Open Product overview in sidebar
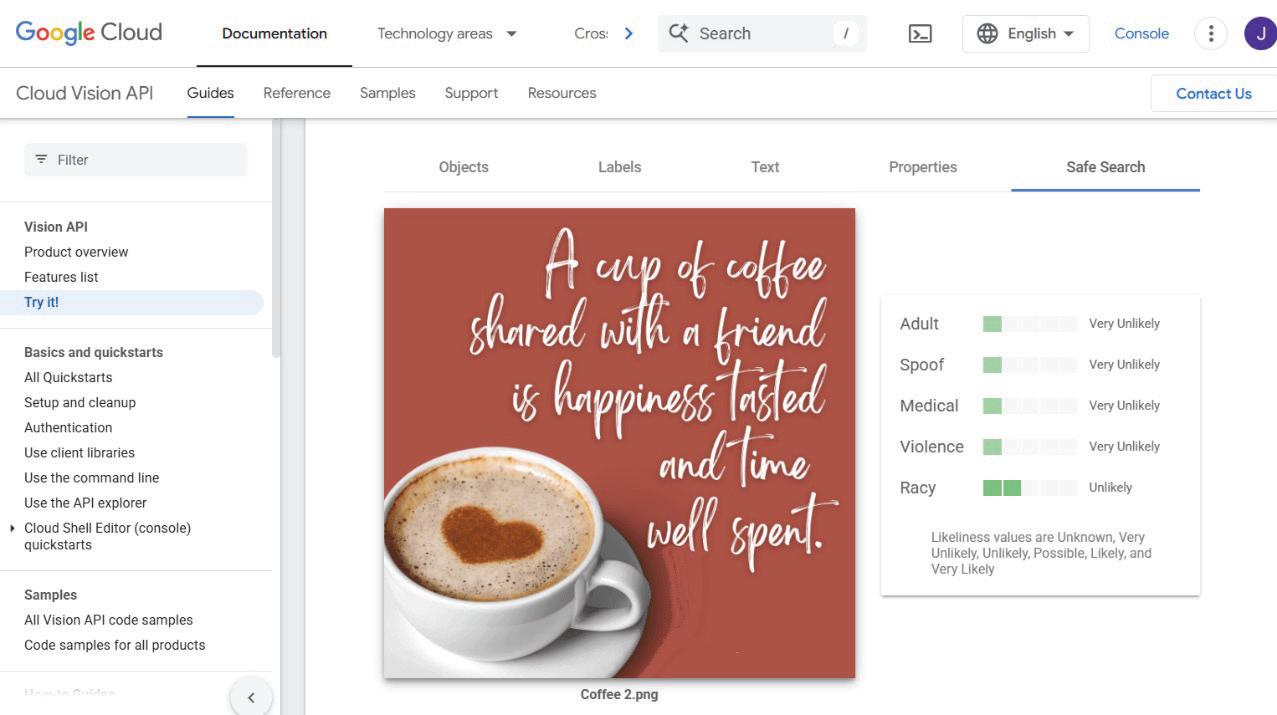This screenshot has height=715, width=1277. click(76, 252)
